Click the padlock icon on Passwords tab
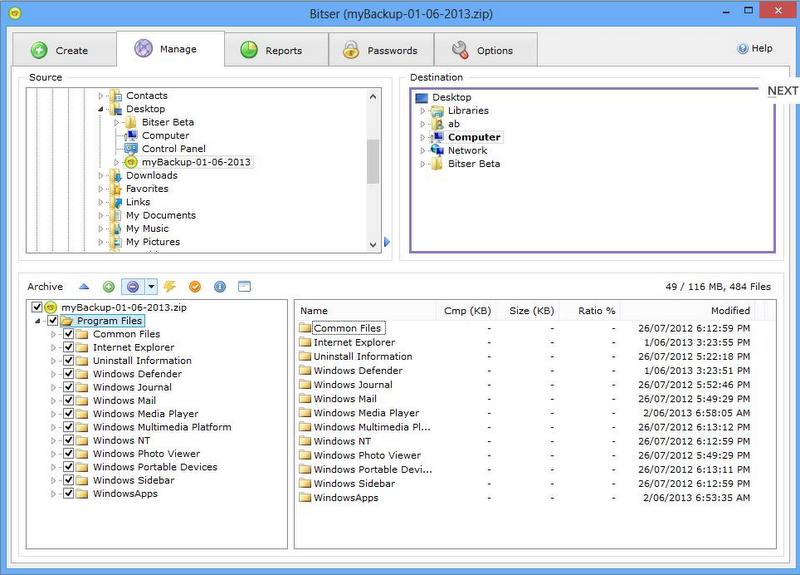Image resolution: width=800 pixels, height=575 pixels. pyautogui.click(x=351, y=50)
